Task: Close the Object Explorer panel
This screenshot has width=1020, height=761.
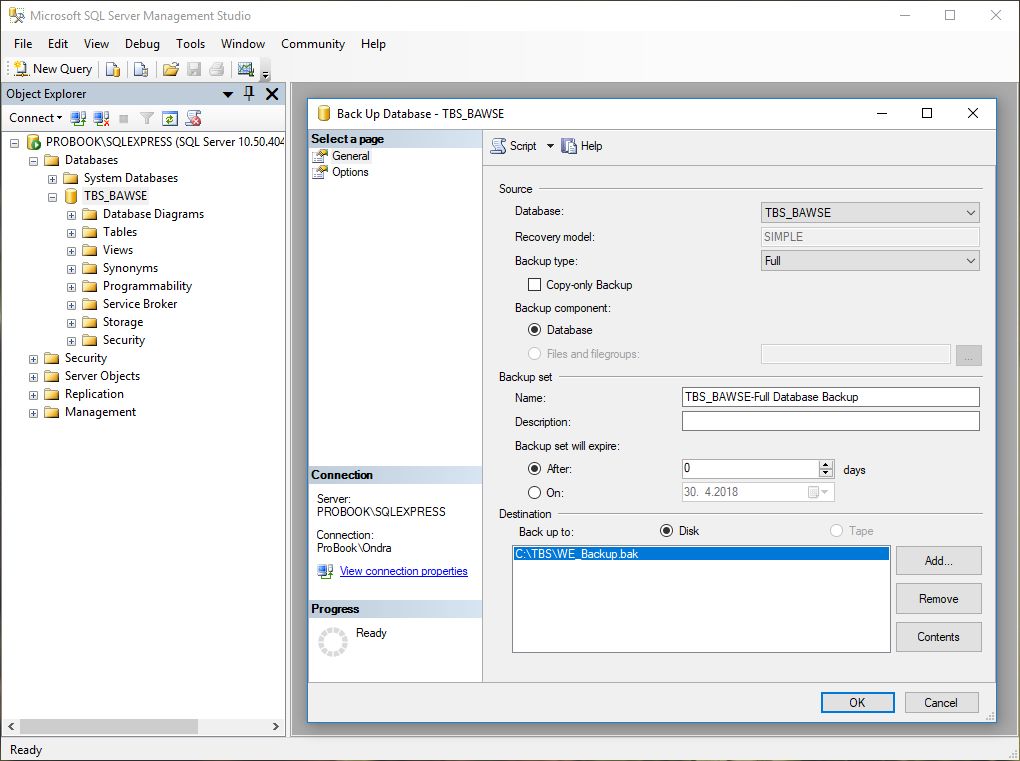Action: [272, 94]
